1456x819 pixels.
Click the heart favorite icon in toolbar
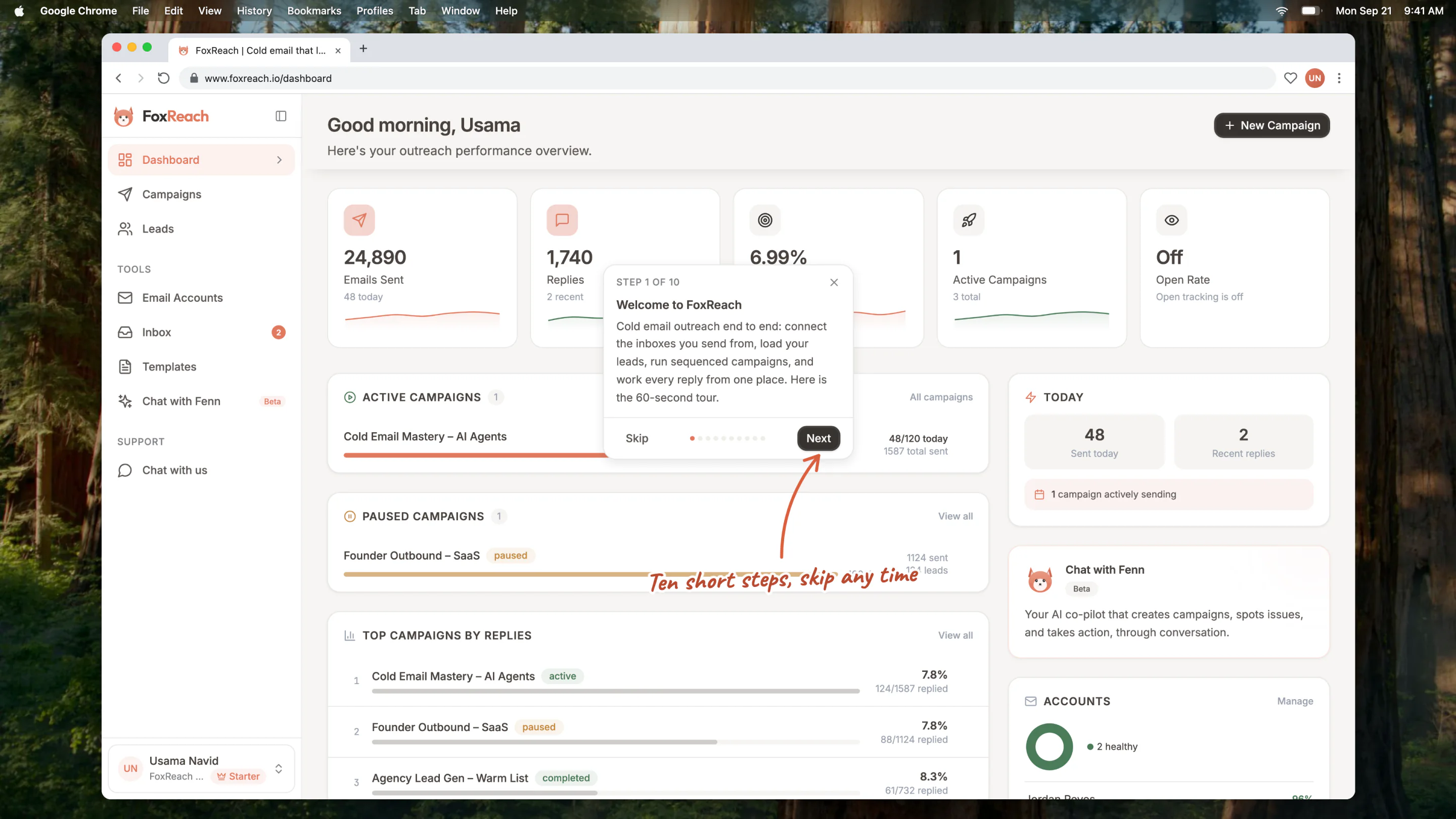[x=1290, y=78]
